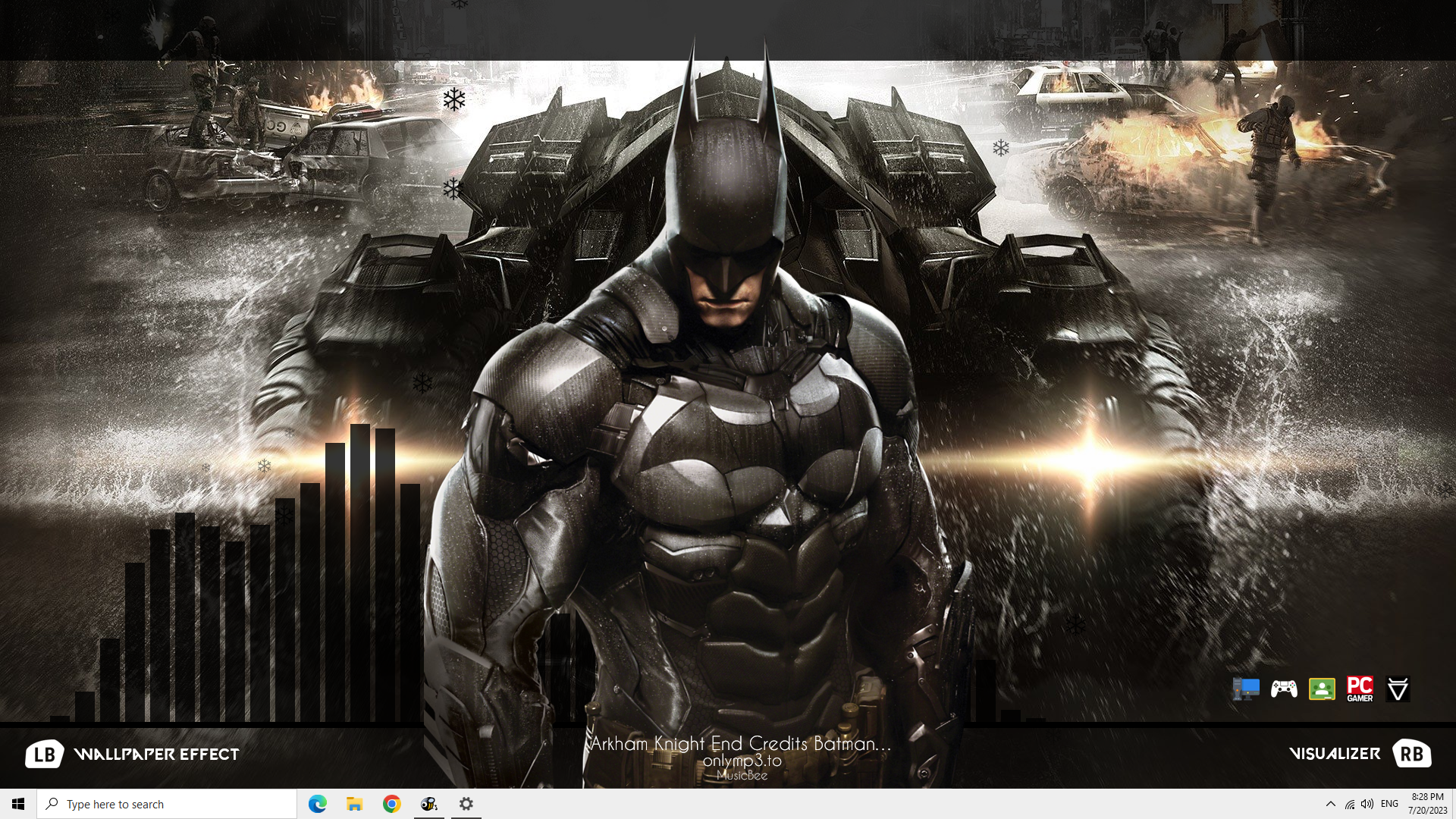The image size is (1456, 819).
Task: Click the onlymp3.to artist text
Action: [x=742, y=761]
